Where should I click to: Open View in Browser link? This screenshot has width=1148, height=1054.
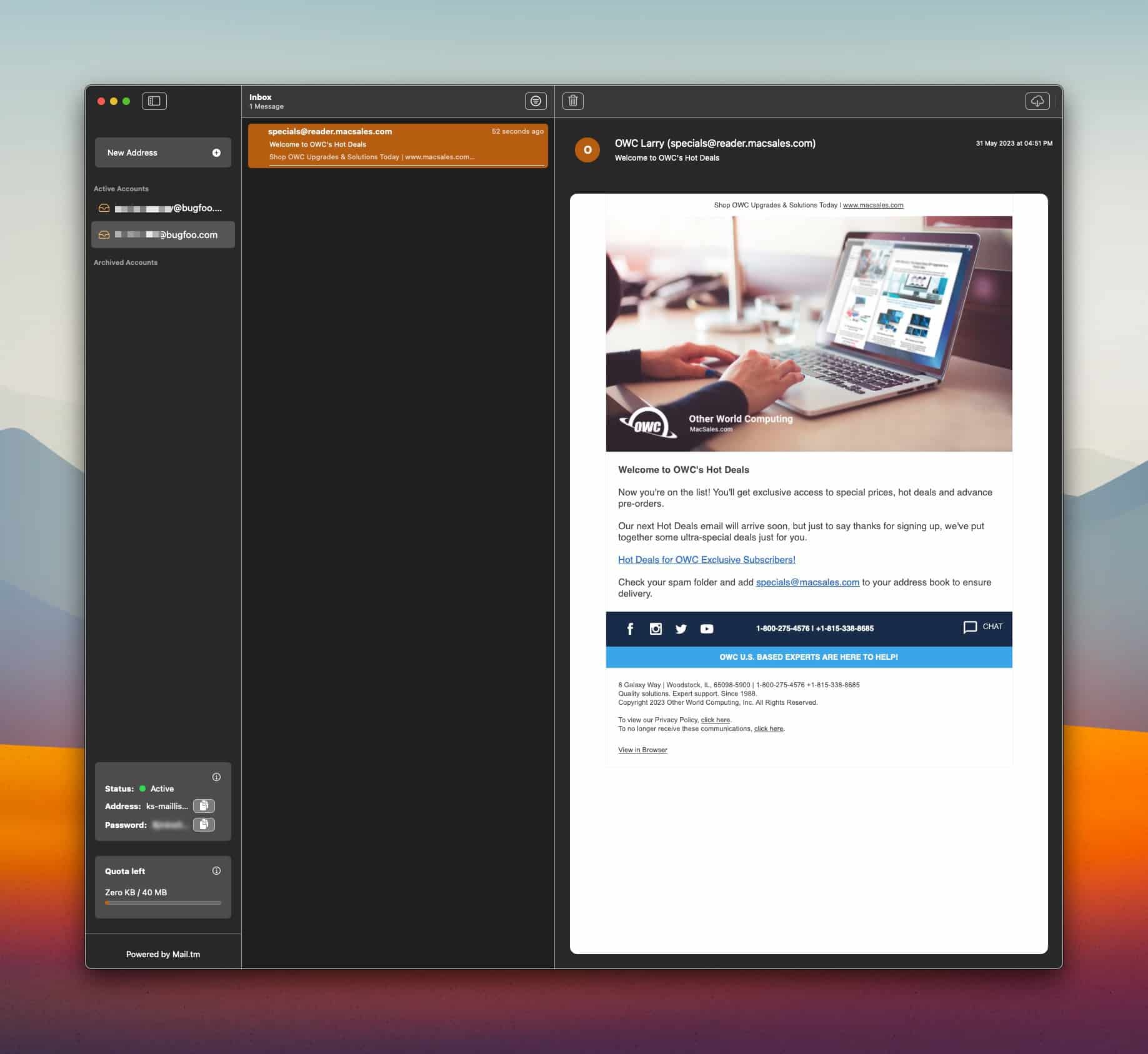642,750
